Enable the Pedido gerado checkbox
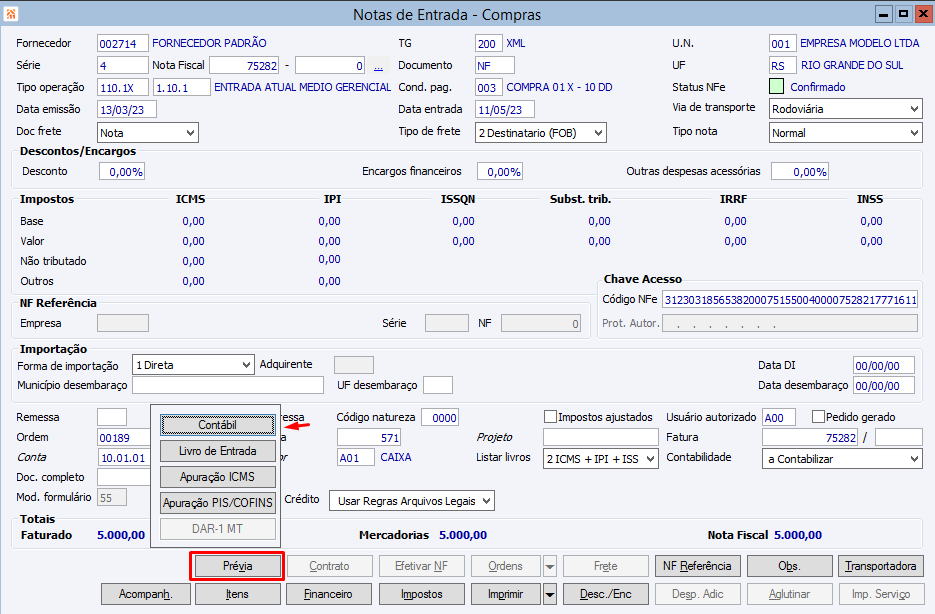This screenshot has height=614, width=935. pyautogui.click(x=819, y=417)
